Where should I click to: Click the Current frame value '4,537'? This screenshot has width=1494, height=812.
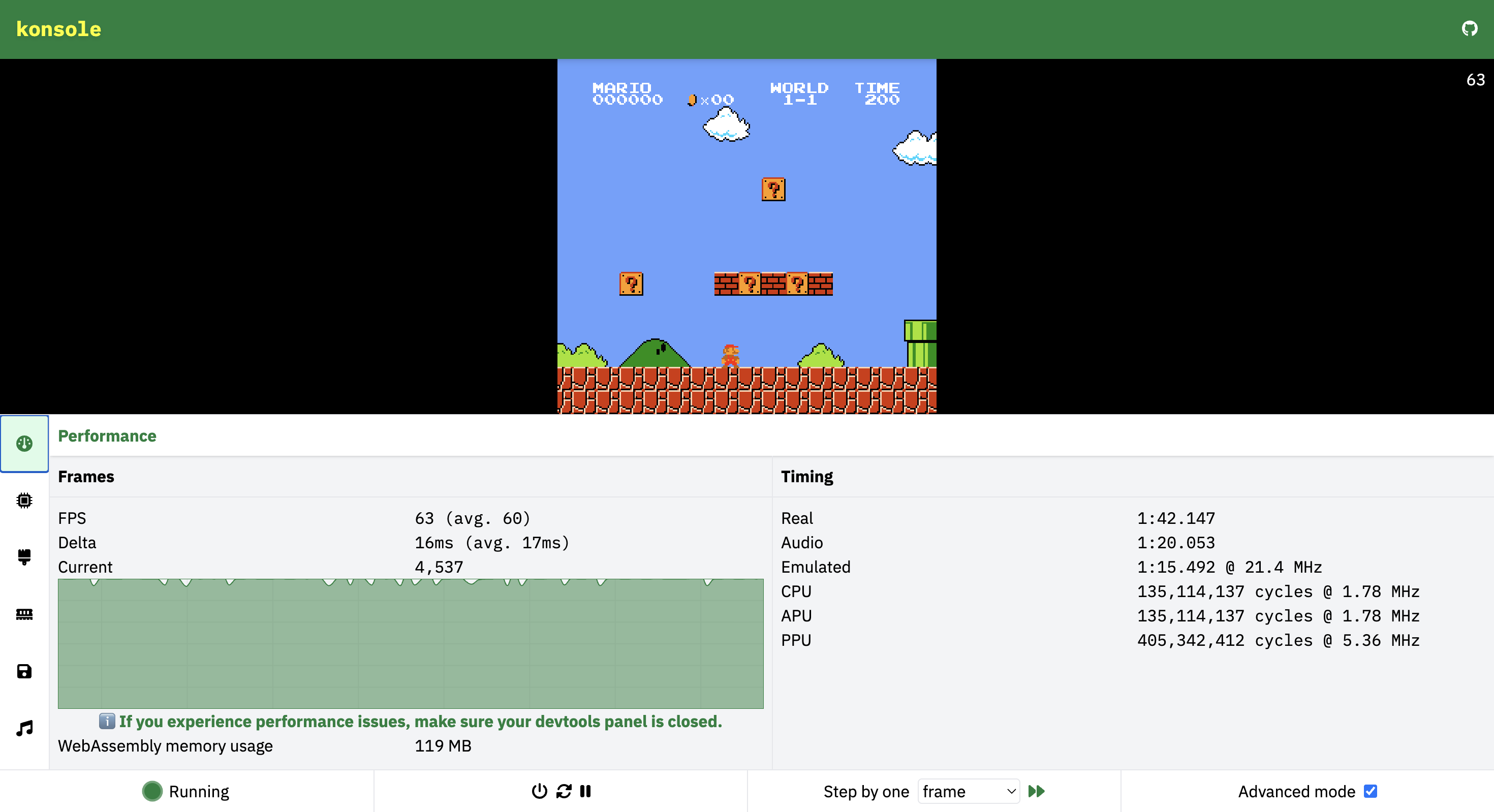point(439,567)
